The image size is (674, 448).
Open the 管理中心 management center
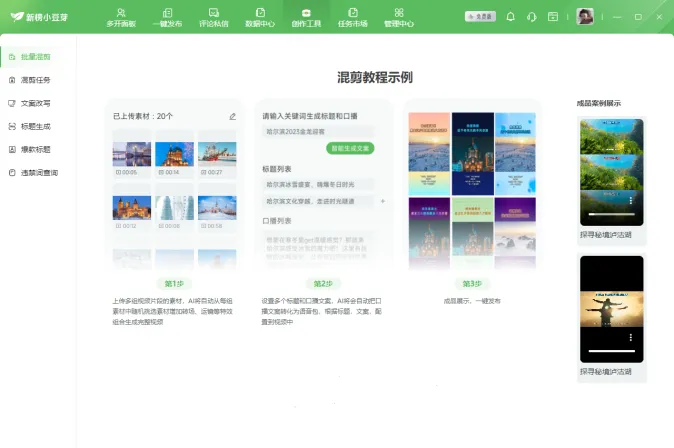coord(398,17)
